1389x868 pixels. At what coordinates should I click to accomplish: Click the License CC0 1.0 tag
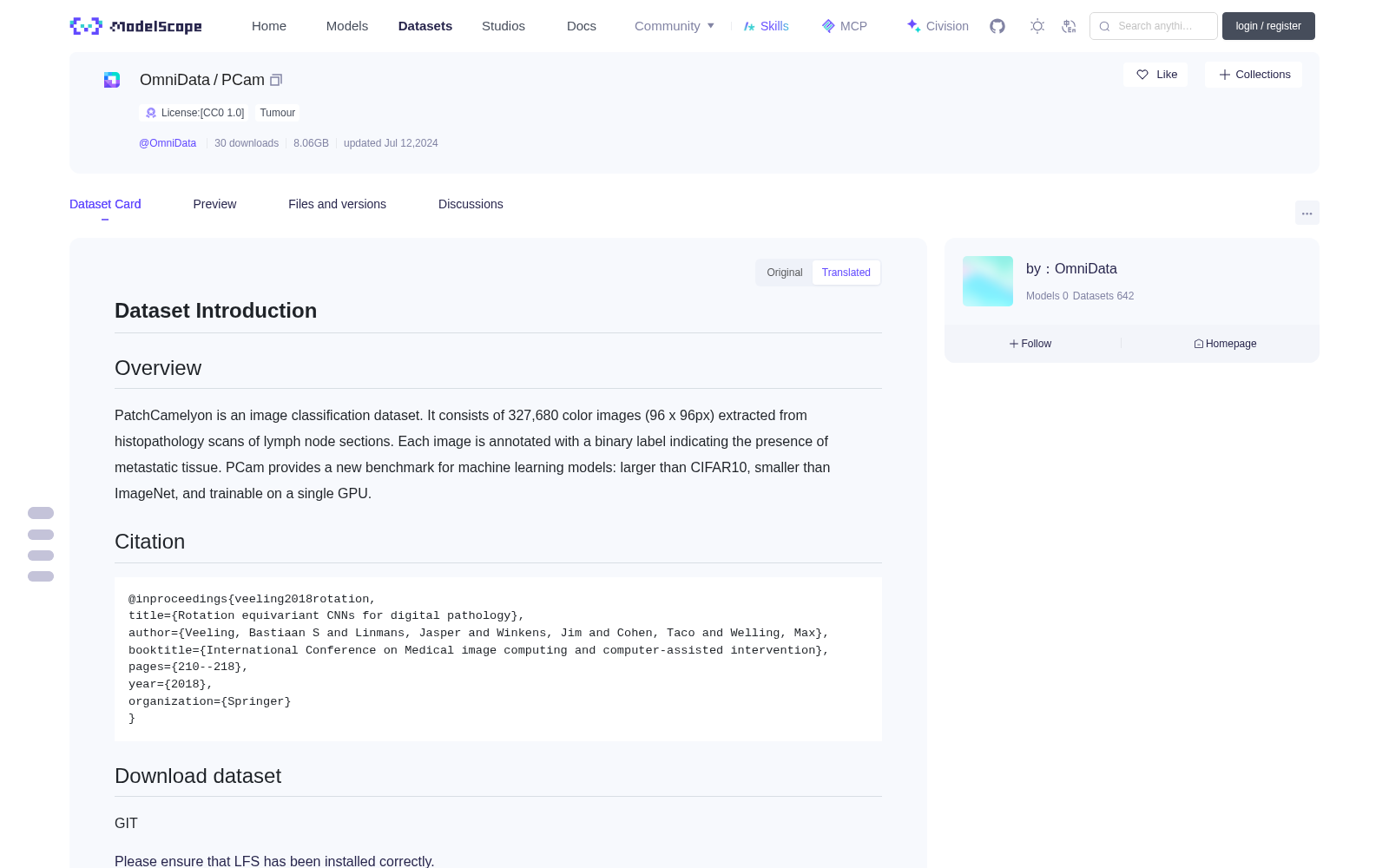(194, 113)
